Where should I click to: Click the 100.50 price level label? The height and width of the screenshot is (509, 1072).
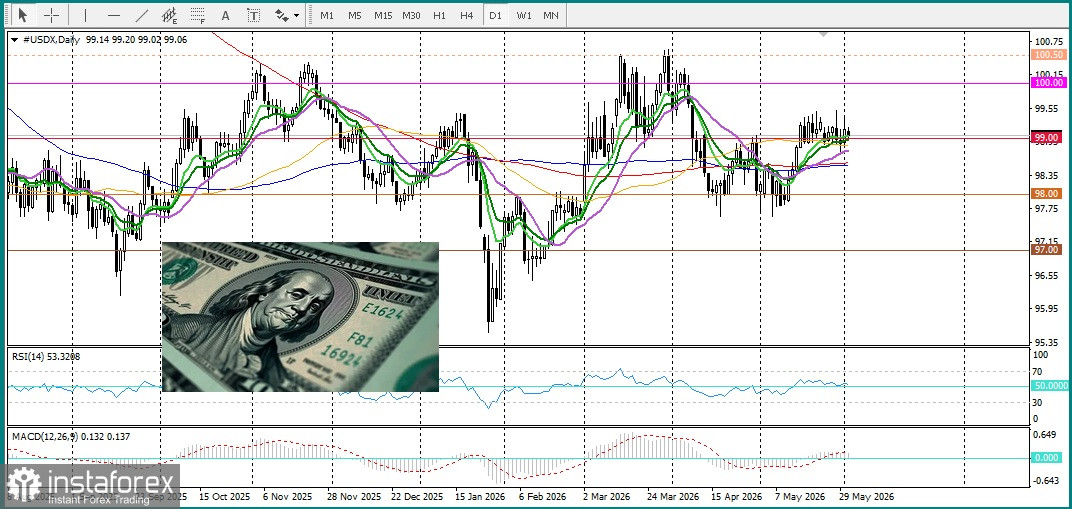1047,55
